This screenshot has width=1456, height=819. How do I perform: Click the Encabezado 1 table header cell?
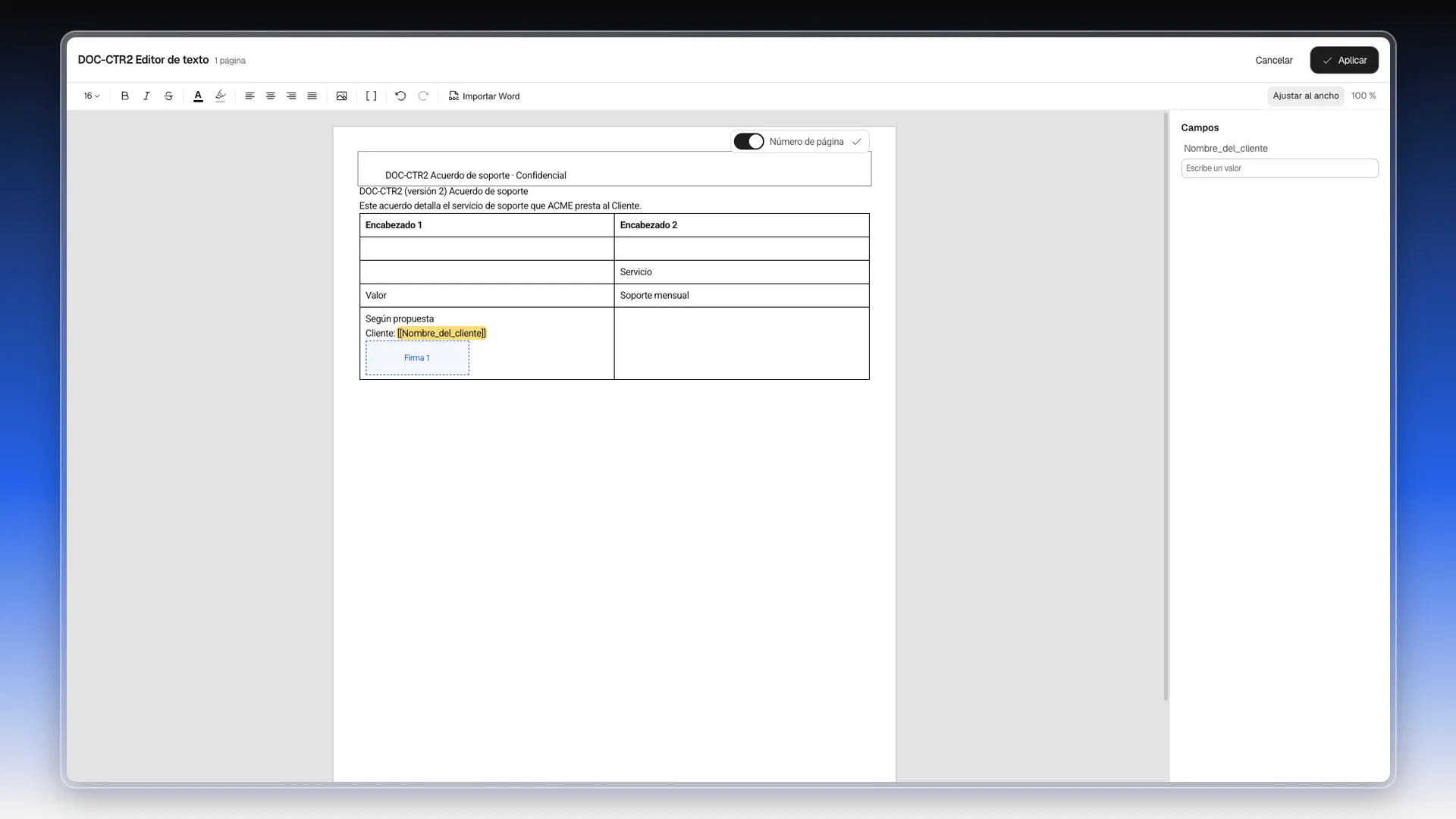[x=487, y=225]
